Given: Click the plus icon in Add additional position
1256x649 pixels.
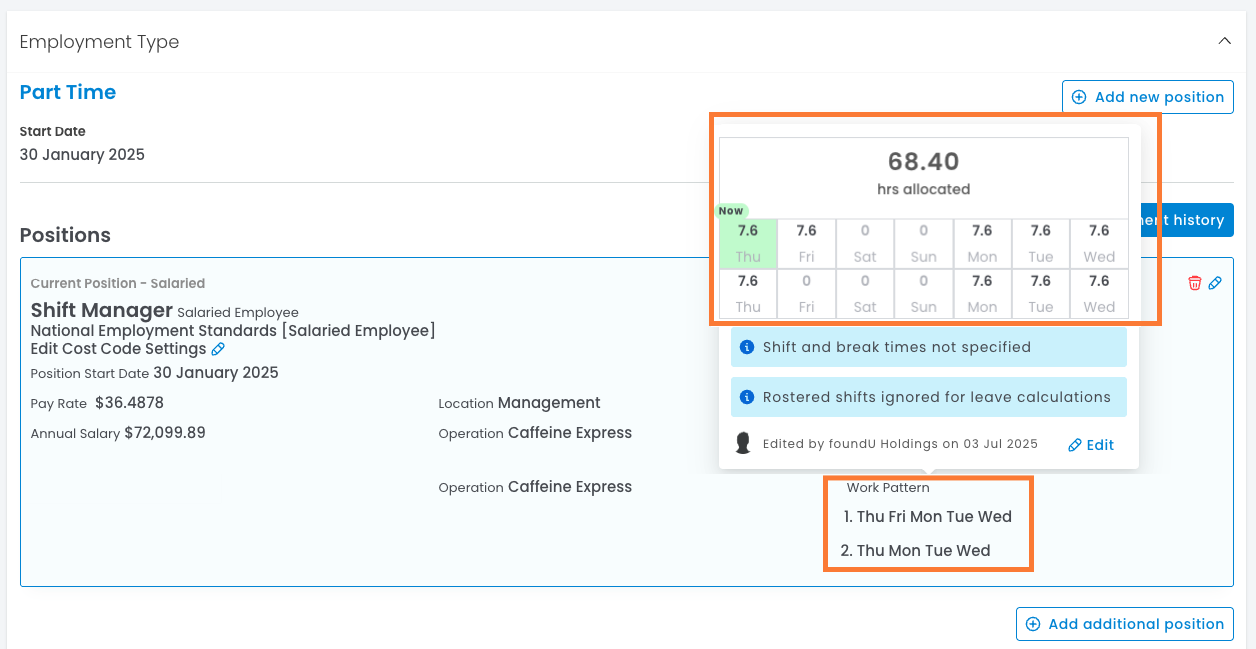Looking at the screenshot, I should pyautogui.click(x=1033, y=624).
